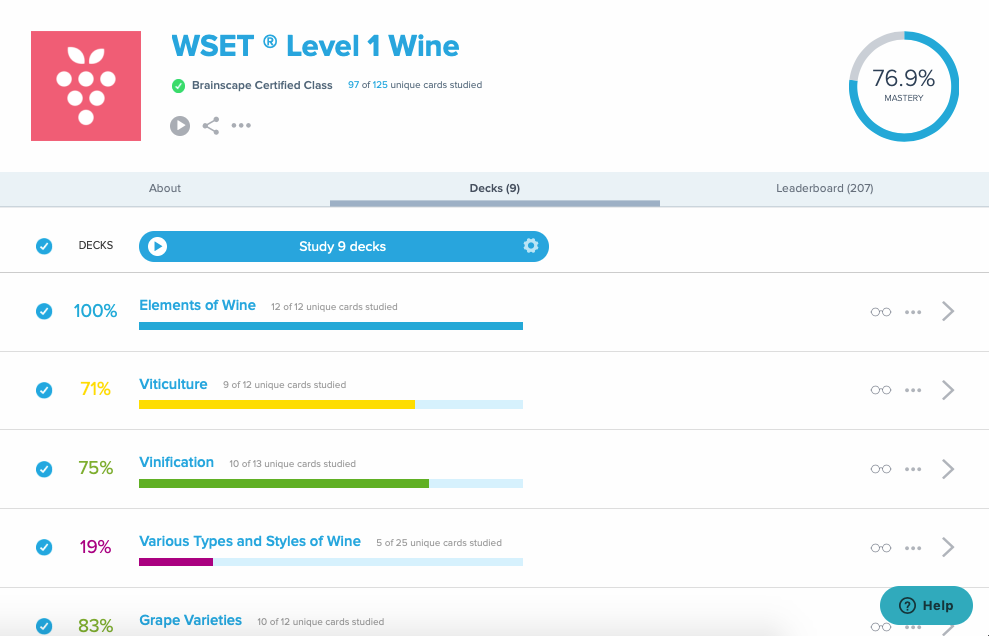This screenshot has width=989, height=636.
Task: Play the class preview audio icon
Action: 179,125
